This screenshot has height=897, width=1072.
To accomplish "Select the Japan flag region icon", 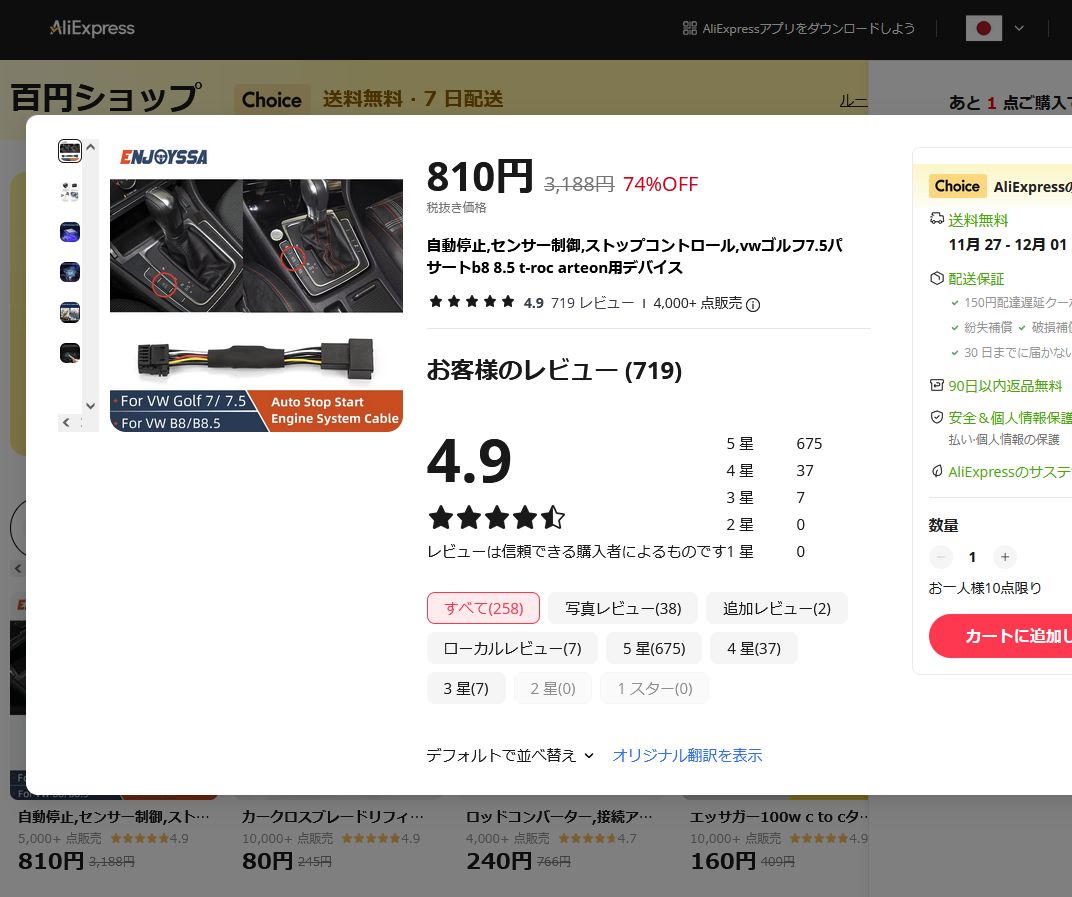I will tap(984, 28).
